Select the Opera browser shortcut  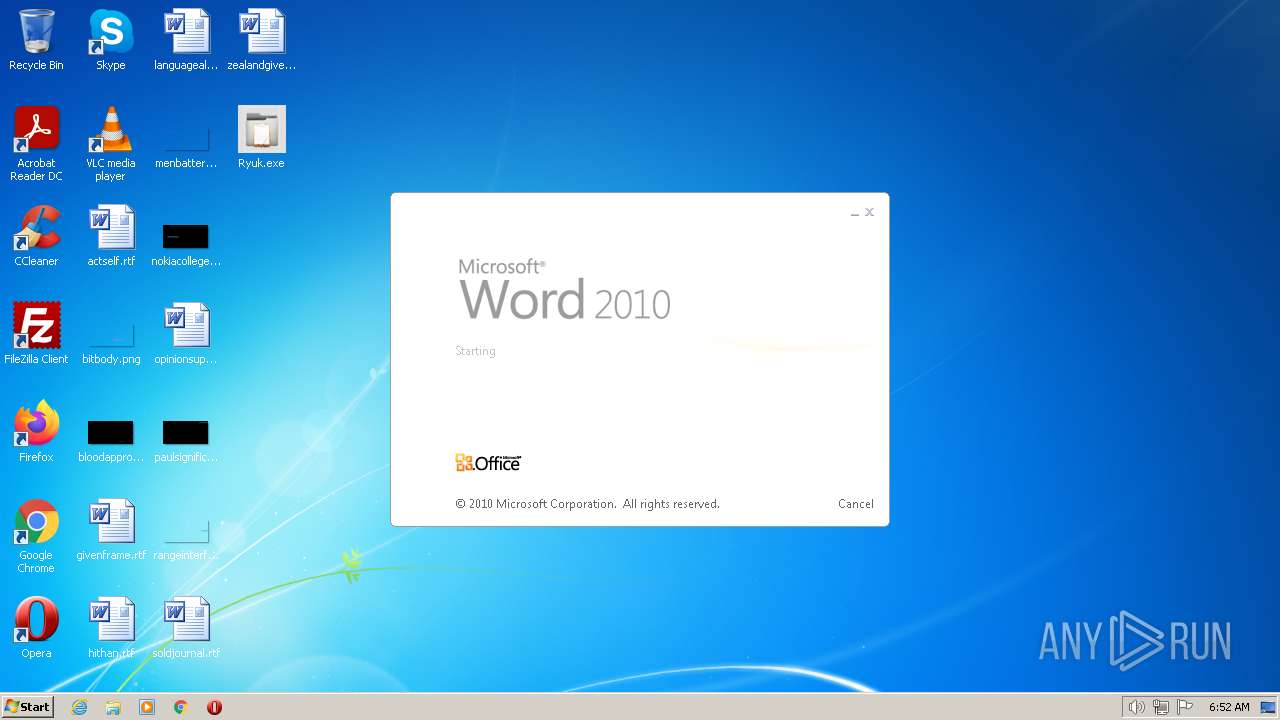(x=36, y=628)
